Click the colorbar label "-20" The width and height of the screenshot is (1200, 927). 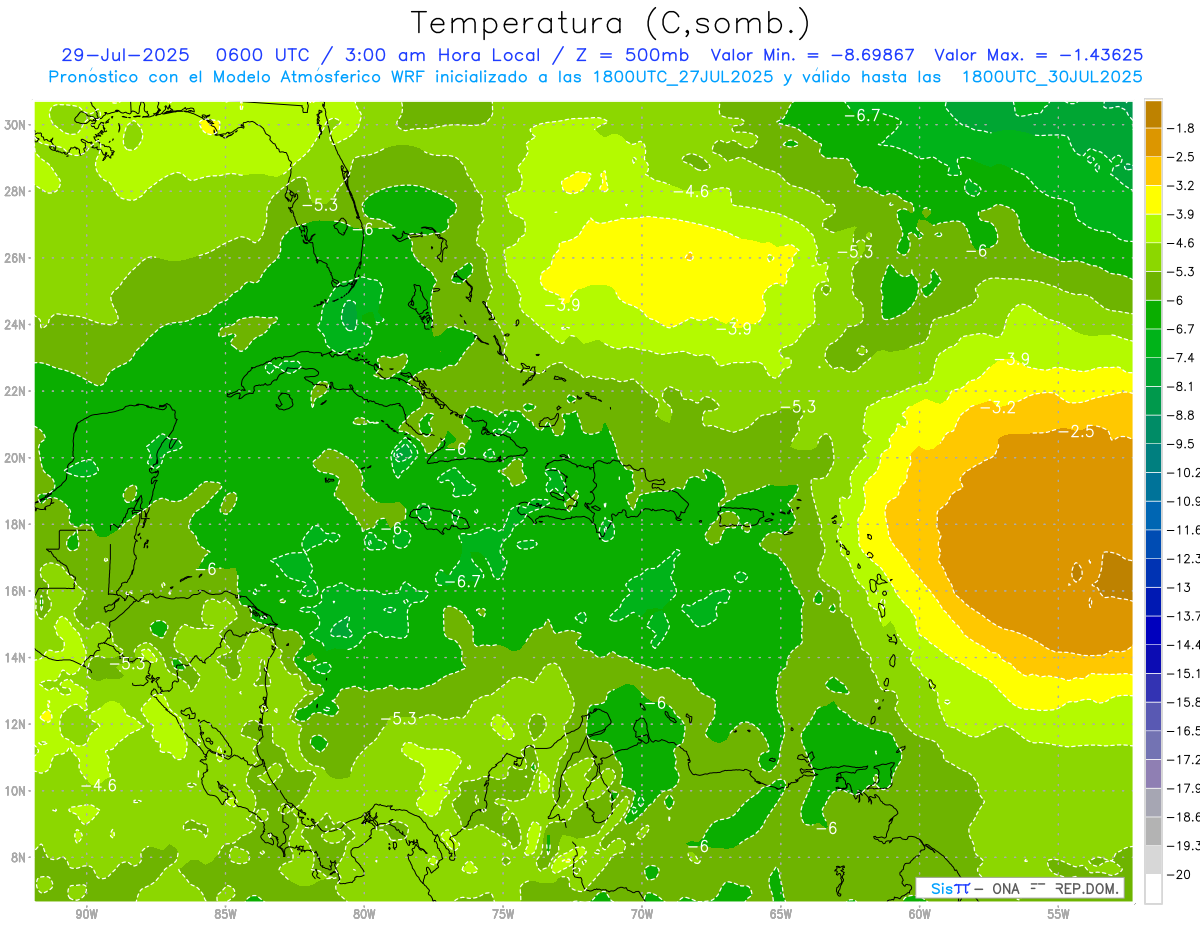coord(1178,875)
